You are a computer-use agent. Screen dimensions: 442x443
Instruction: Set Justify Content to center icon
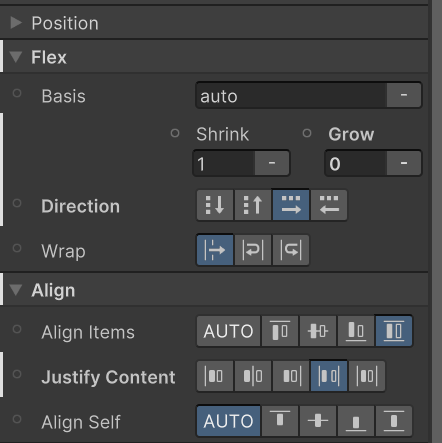253,376
